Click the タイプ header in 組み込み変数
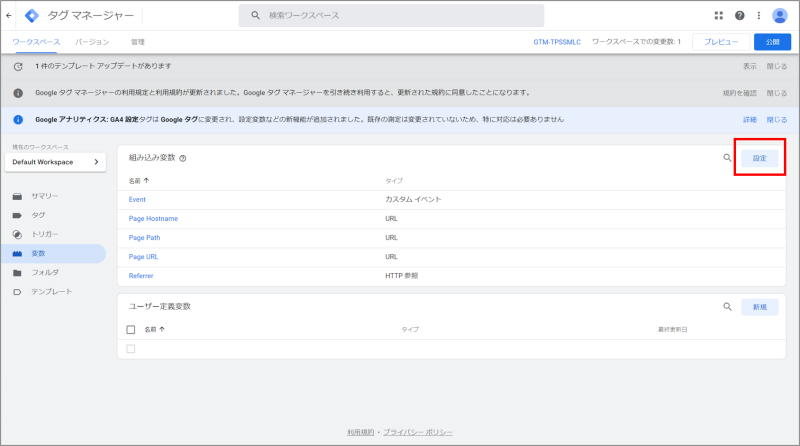The image size is (800, 446). 394,181
